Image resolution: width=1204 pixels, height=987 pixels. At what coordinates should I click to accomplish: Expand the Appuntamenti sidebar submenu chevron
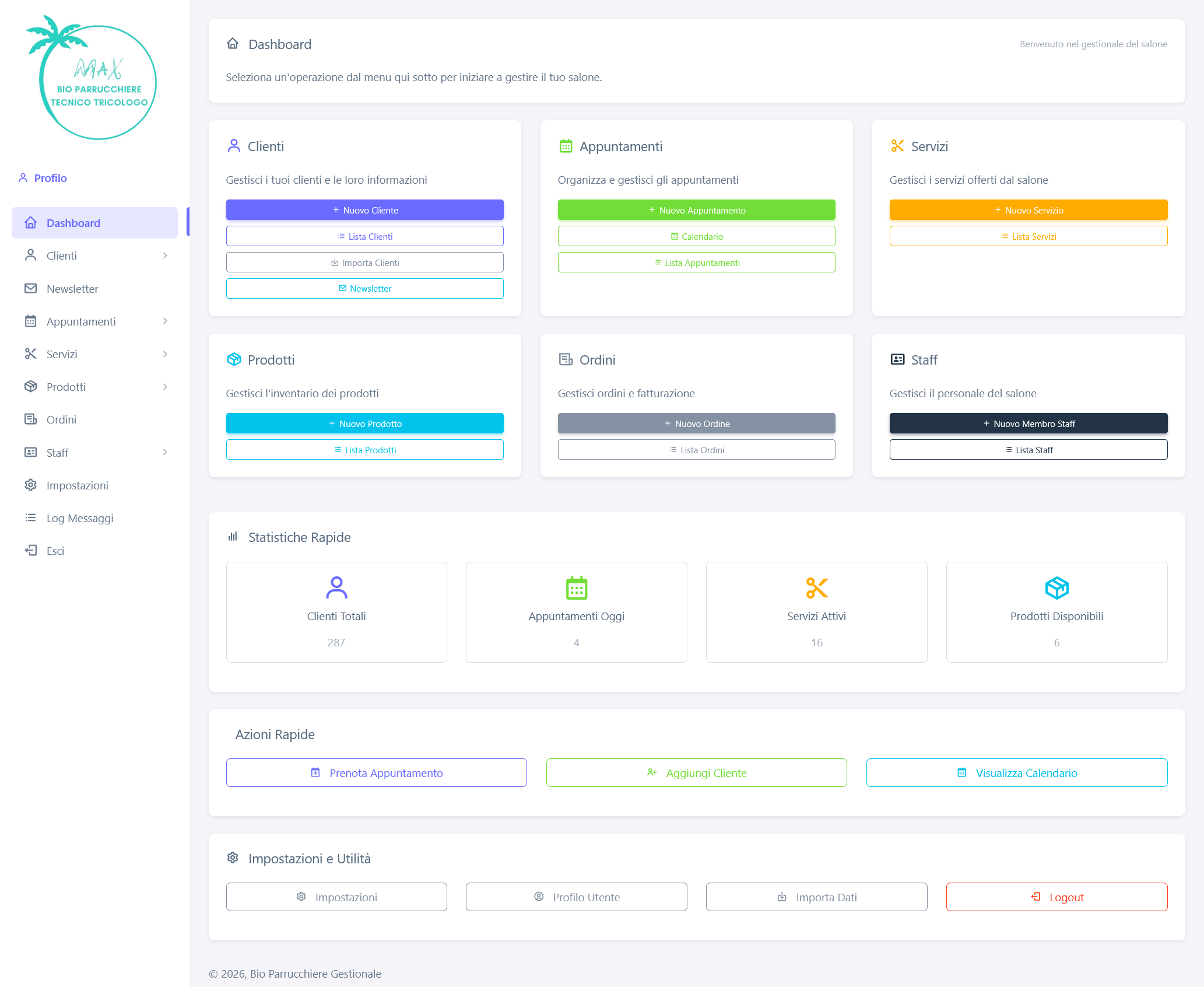[x=165, y=321]
